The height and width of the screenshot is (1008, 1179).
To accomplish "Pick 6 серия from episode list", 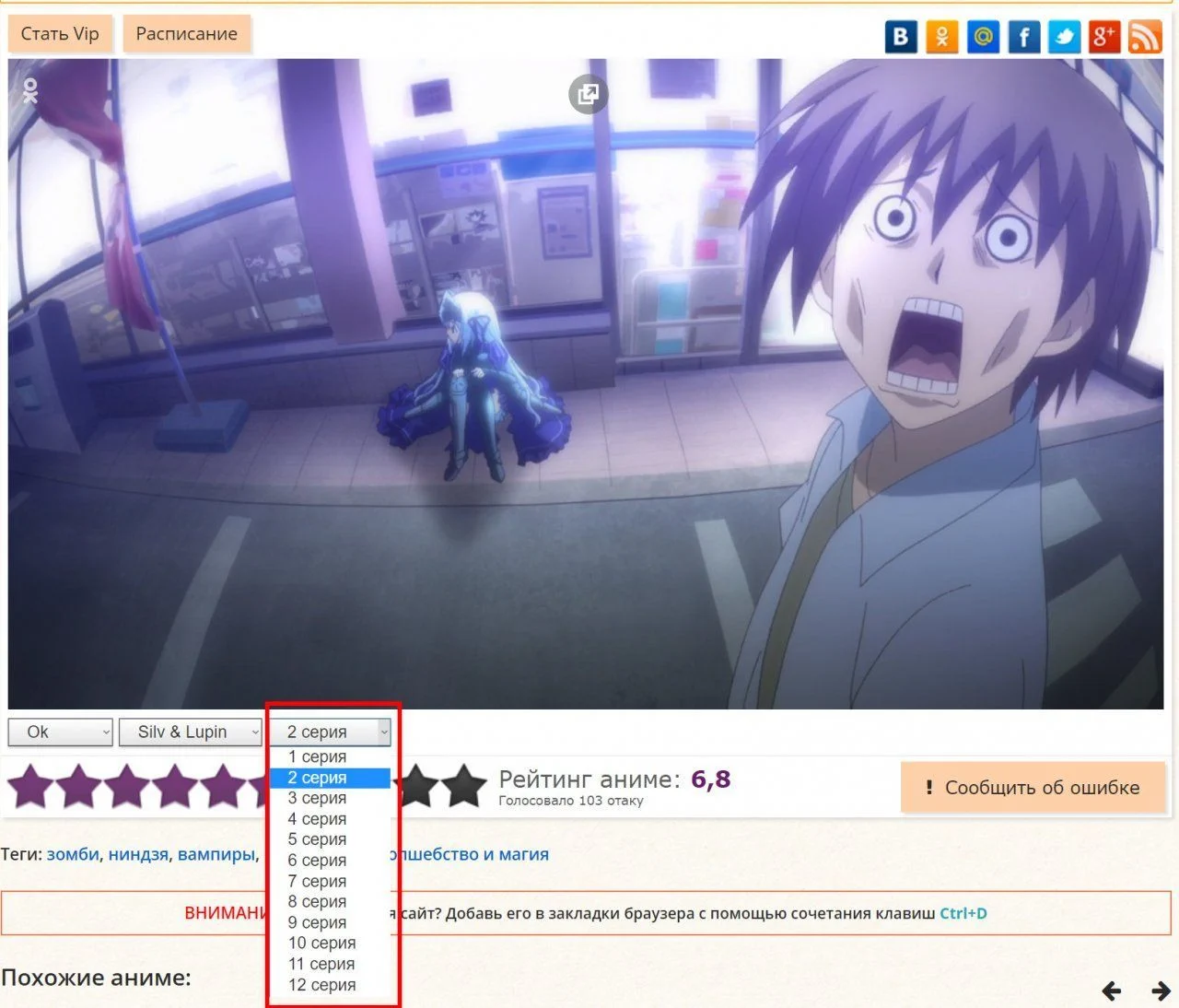I will pyautogui.click(x=331, y=861).
